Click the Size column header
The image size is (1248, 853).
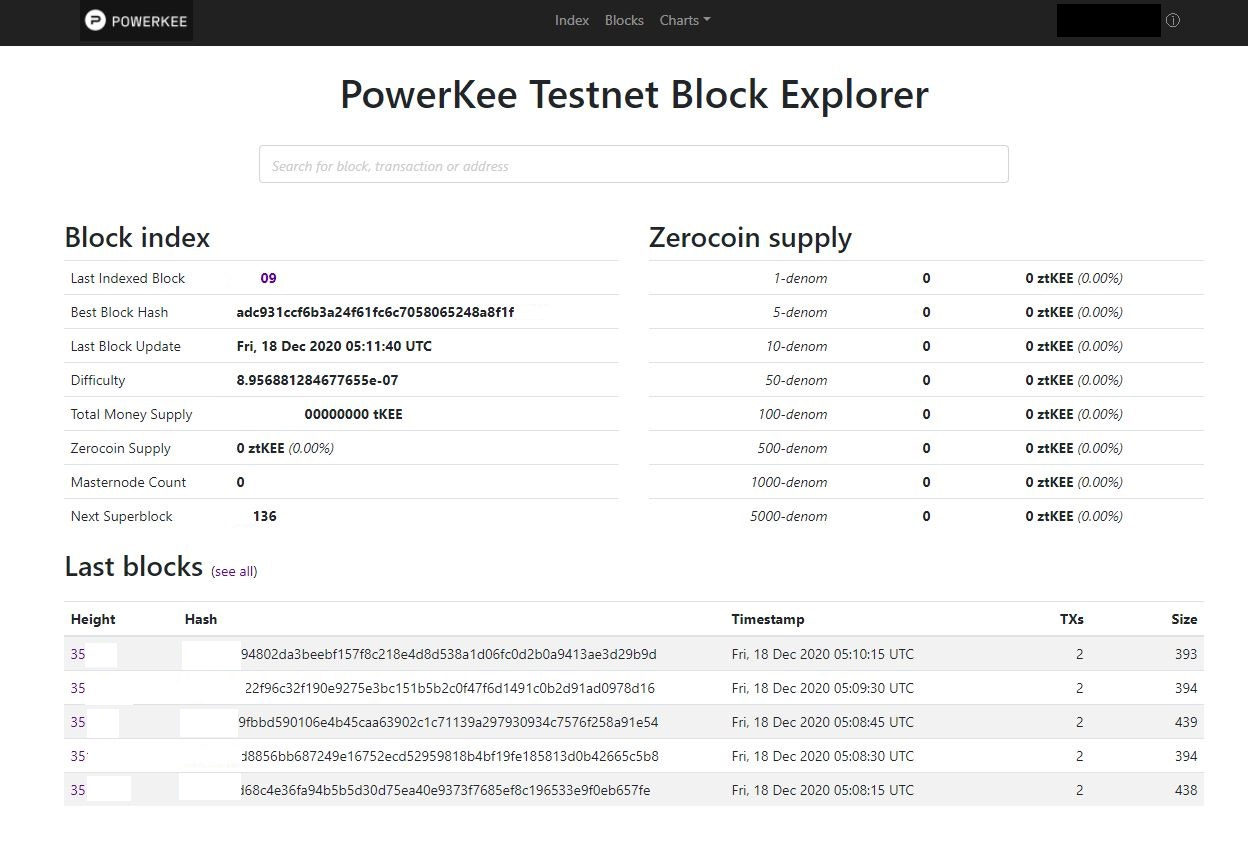[x=1184, y=619]
